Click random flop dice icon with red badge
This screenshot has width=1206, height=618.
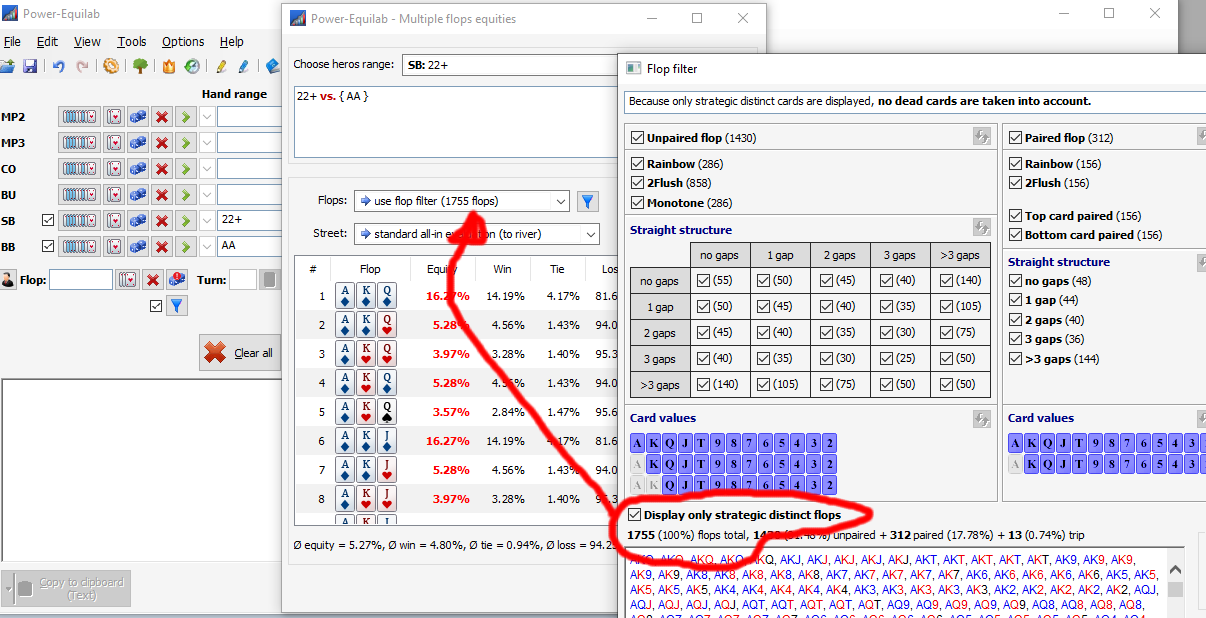177,280
